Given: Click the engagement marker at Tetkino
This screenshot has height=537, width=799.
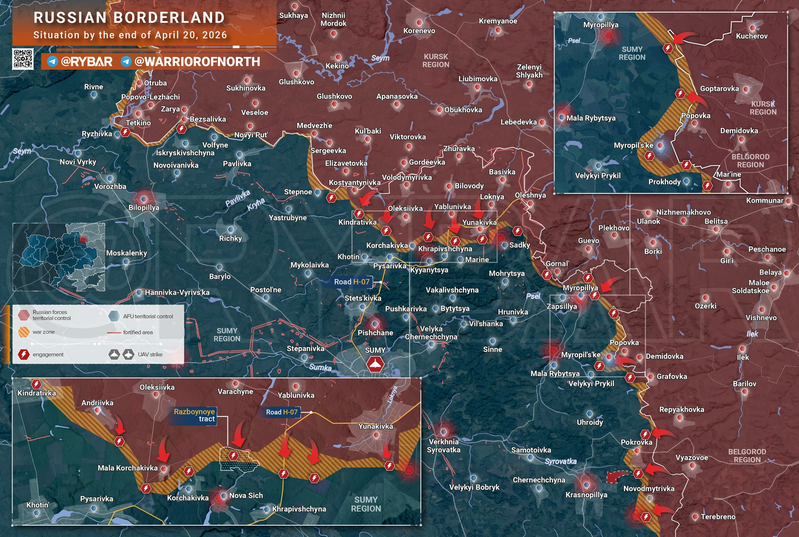Looking at the screenshot, I should (x=125, y=132).
